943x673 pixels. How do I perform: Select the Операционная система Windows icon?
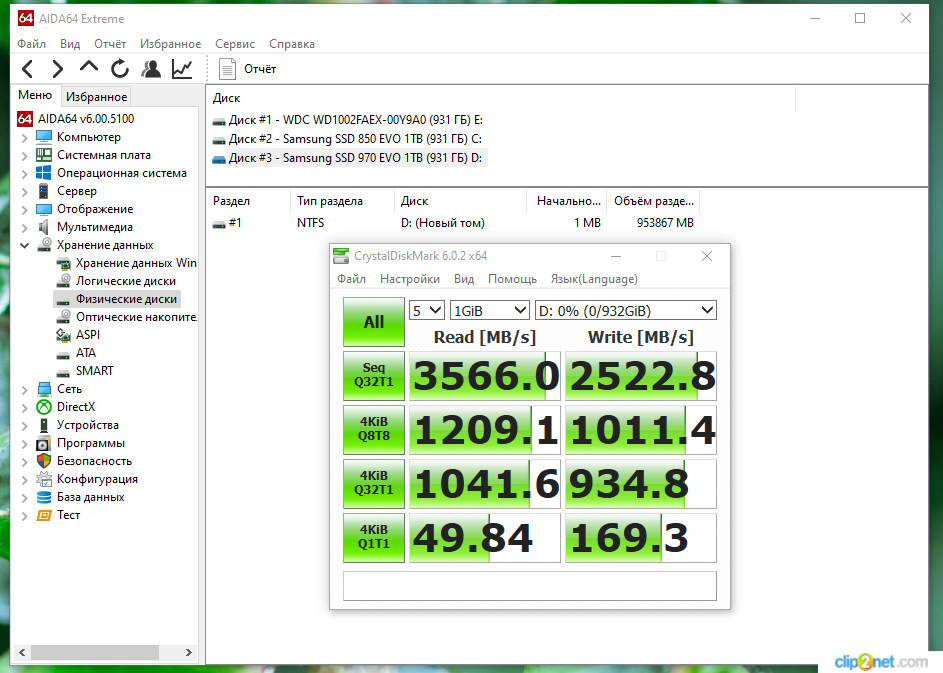44,173
